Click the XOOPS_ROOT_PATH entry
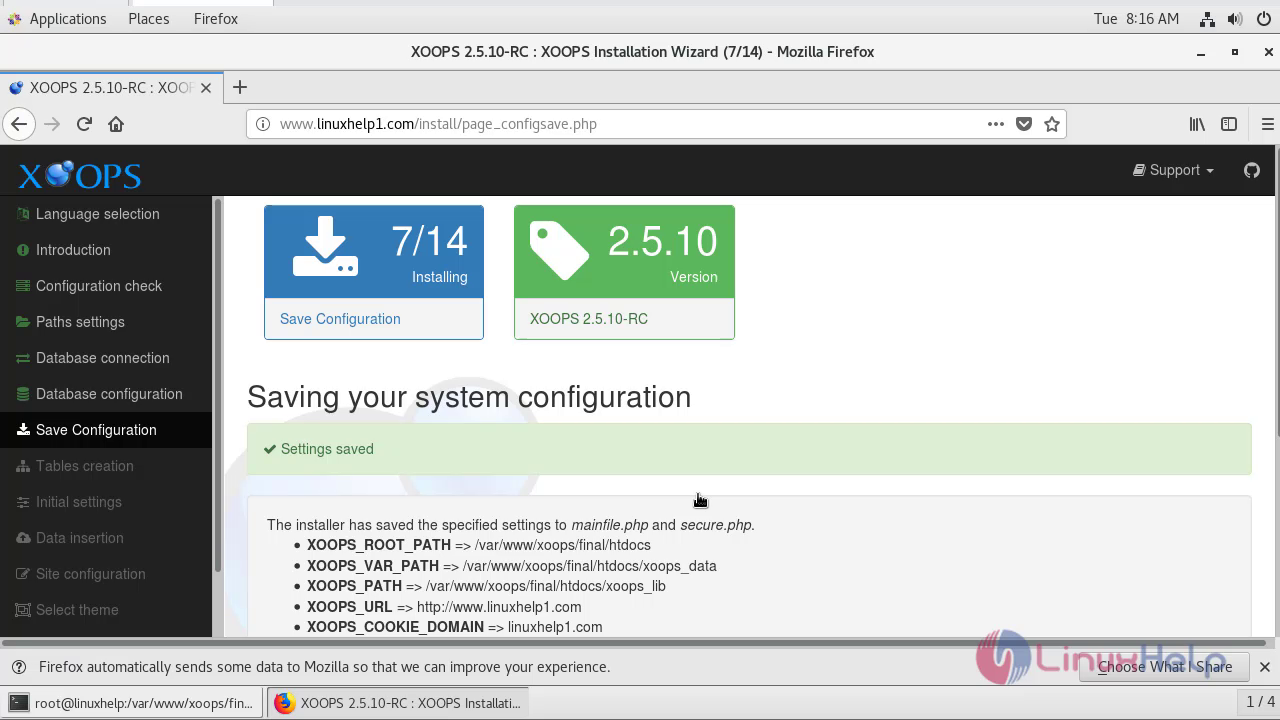This screenshot has height=720, width=1280. [479, 545]
